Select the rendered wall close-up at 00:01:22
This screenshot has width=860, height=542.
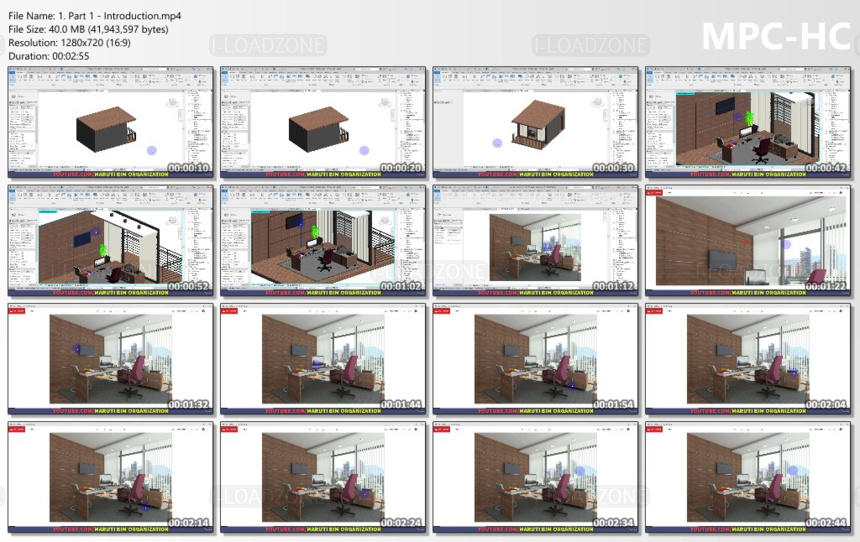pyautogui.click(x=749, y=241)
